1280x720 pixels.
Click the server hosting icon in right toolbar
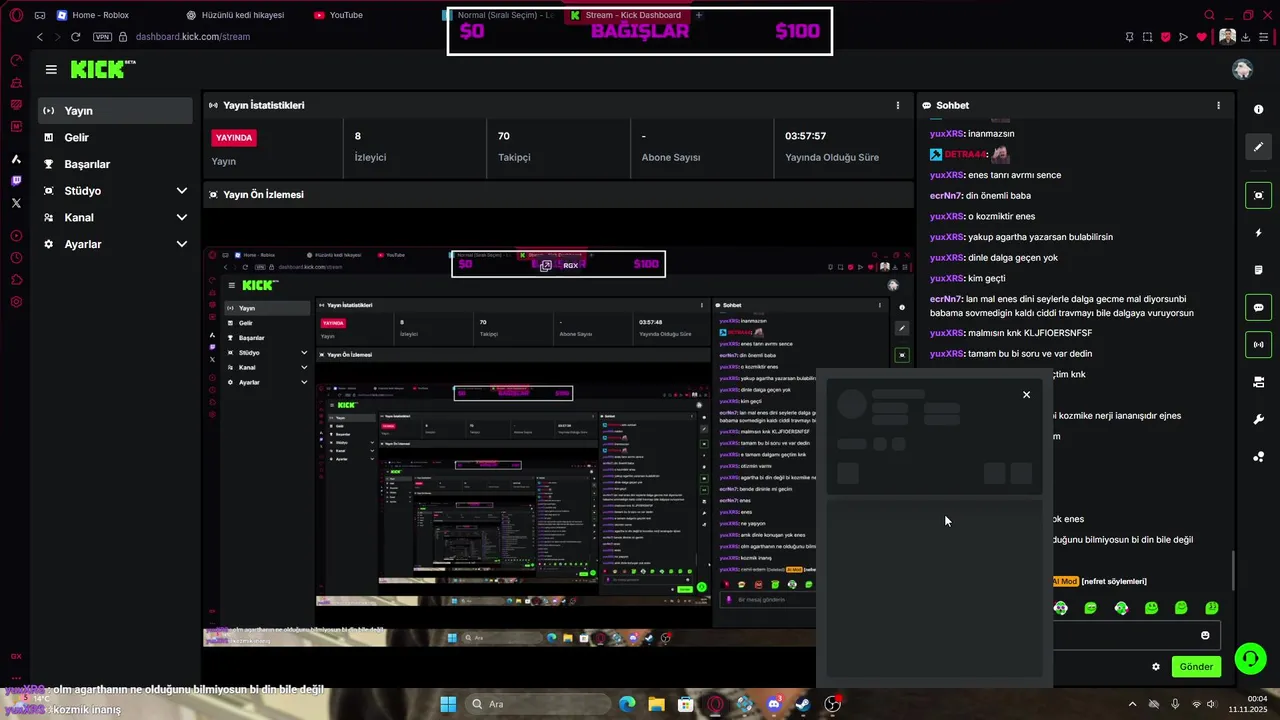point(1258,382)
